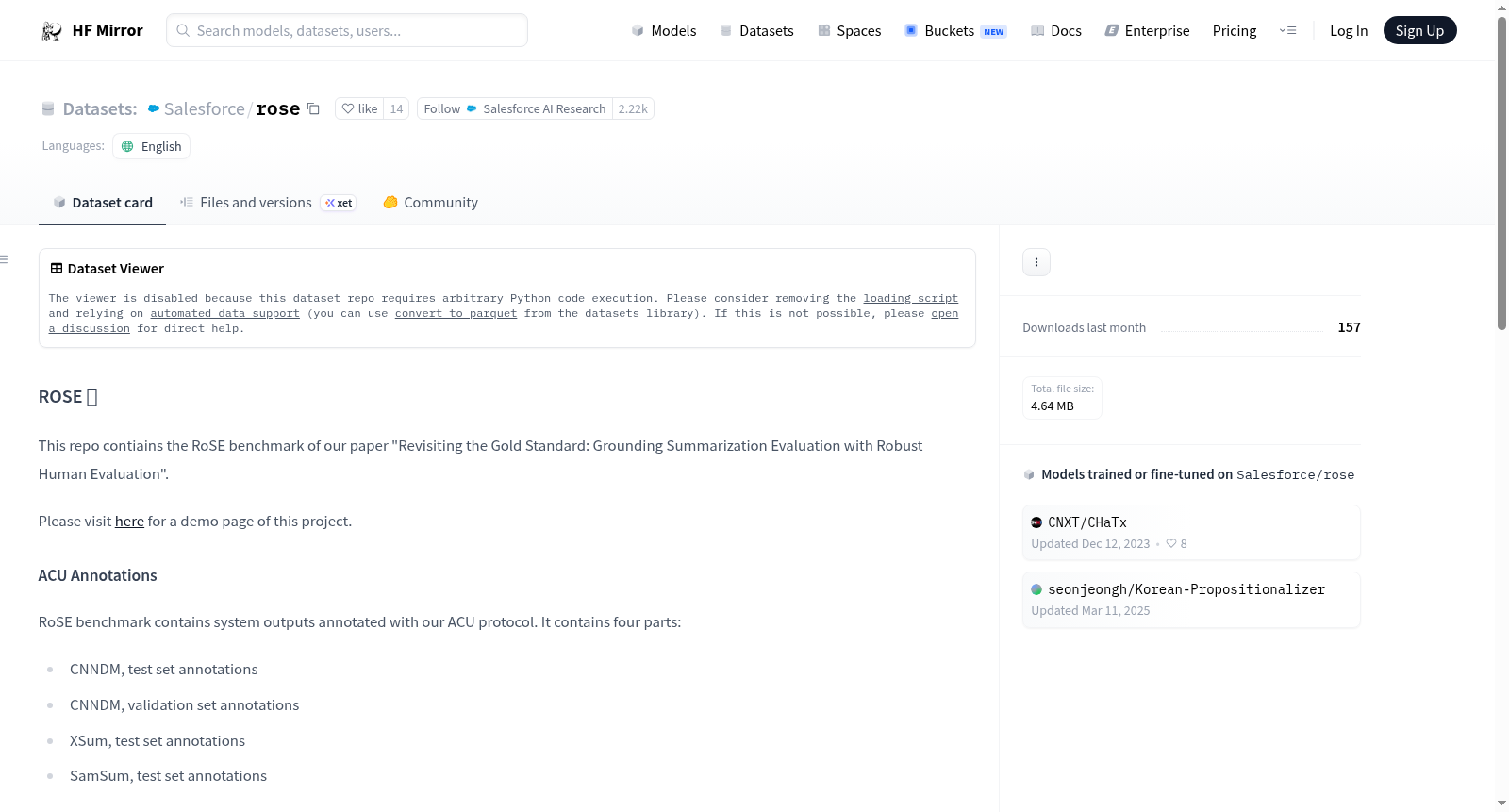The image size is (1509, 812).
Task: Switch to the Community tab
Action: coord(430,203)
